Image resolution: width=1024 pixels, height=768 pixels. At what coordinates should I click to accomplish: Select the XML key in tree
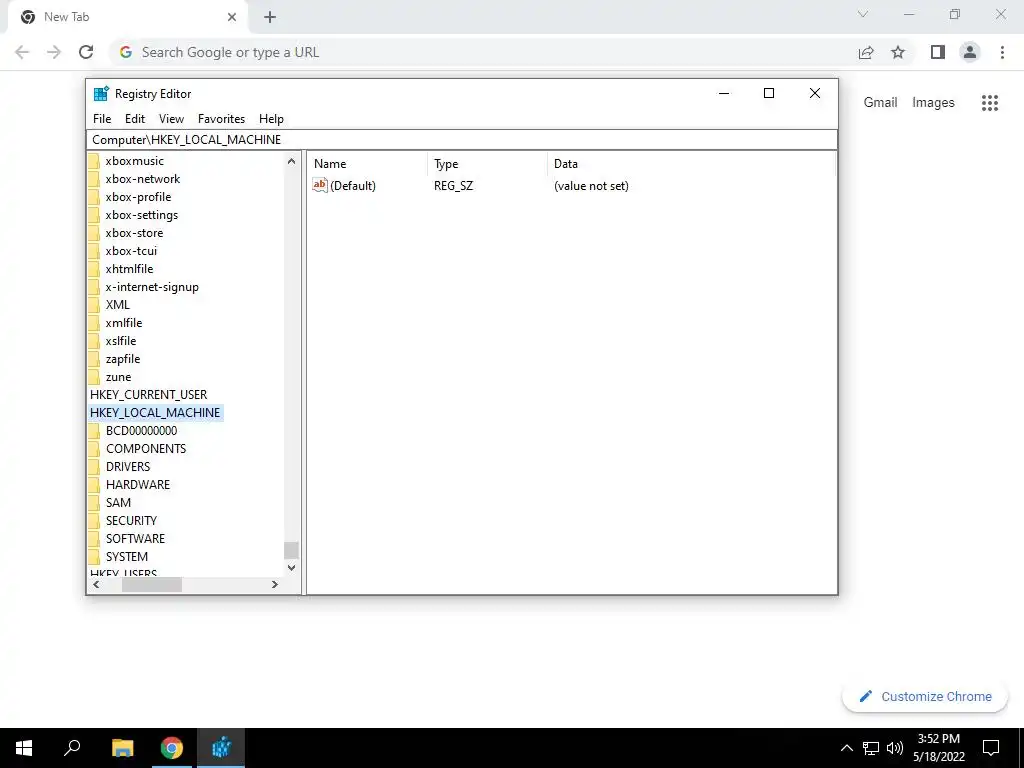118,305
